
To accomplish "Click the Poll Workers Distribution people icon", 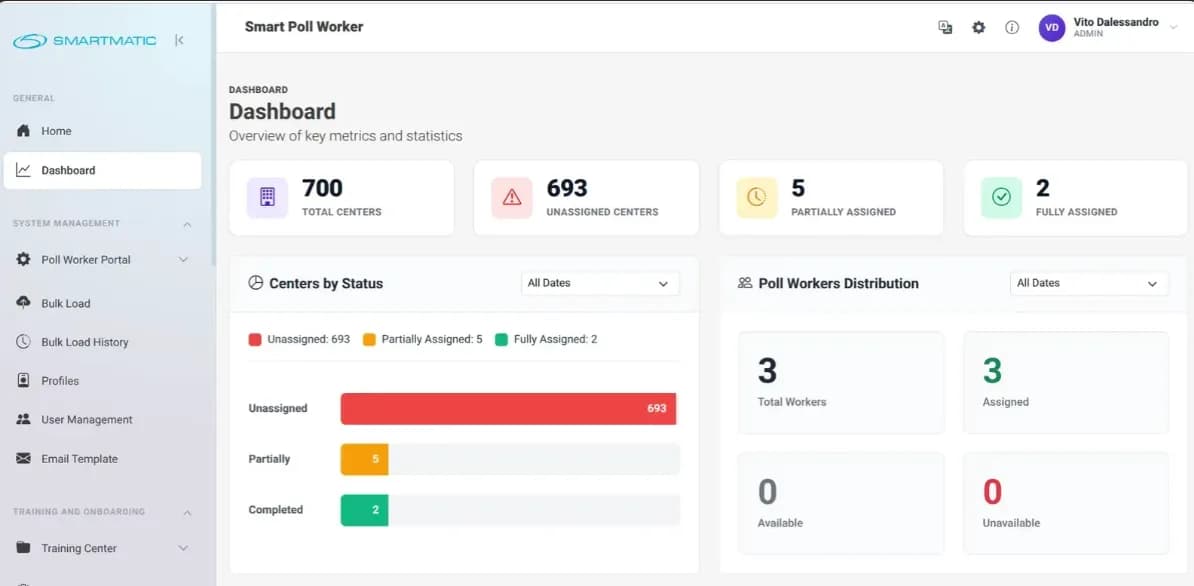I will point(745,283).
